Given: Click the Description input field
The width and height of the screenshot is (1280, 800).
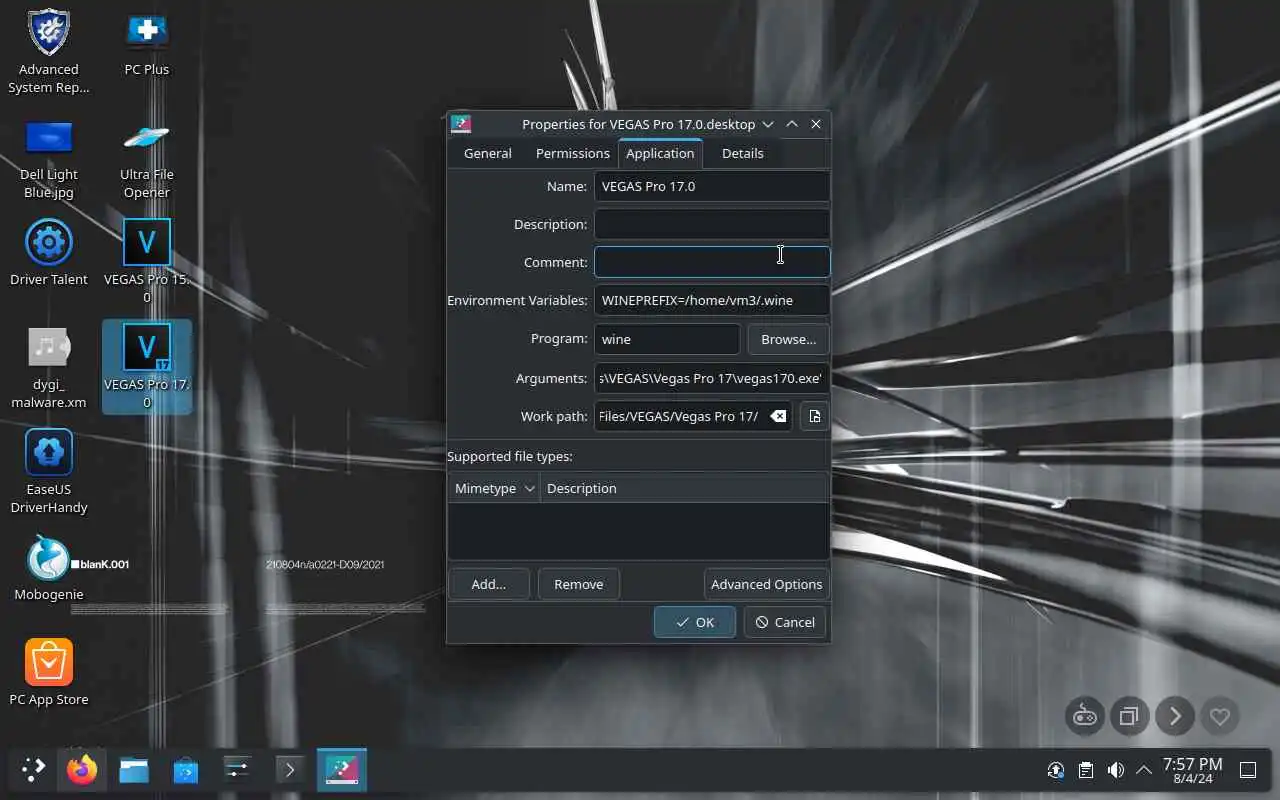Looking at the screenshot, I should (712, 224).
